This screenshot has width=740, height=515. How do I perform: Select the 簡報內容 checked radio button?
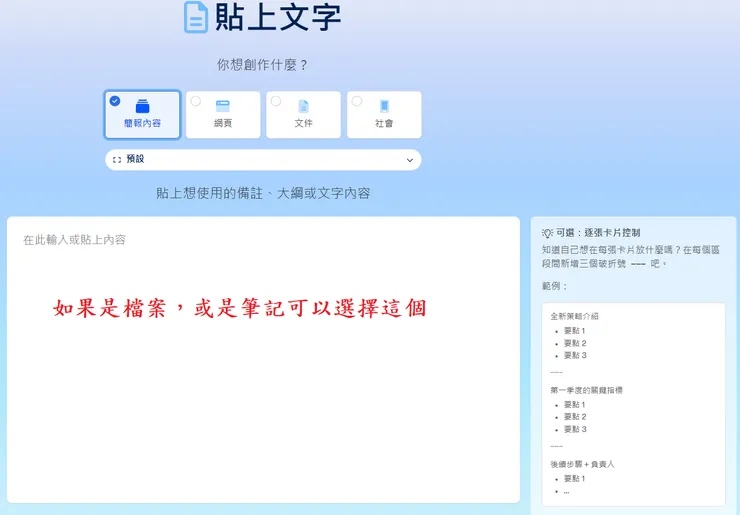tap(115, 101)
